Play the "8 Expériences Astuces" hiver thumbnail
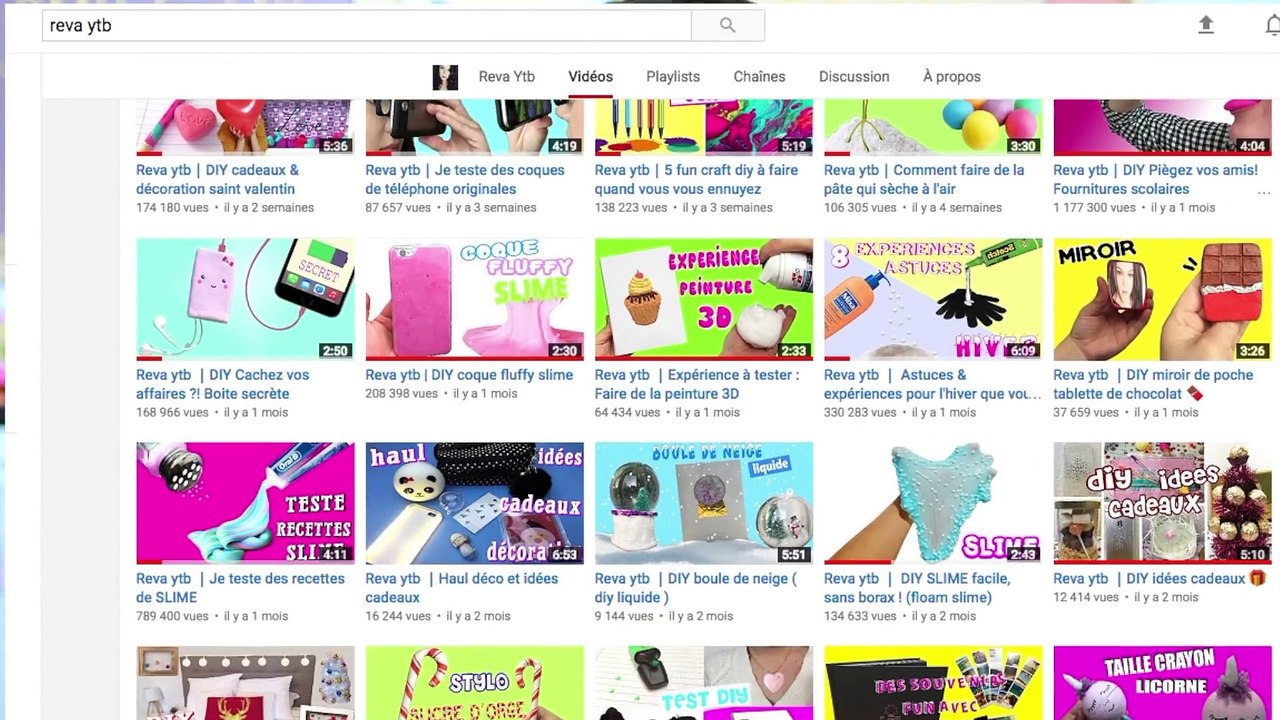This screenshot has width=1280, height=720. click(933, 299)
